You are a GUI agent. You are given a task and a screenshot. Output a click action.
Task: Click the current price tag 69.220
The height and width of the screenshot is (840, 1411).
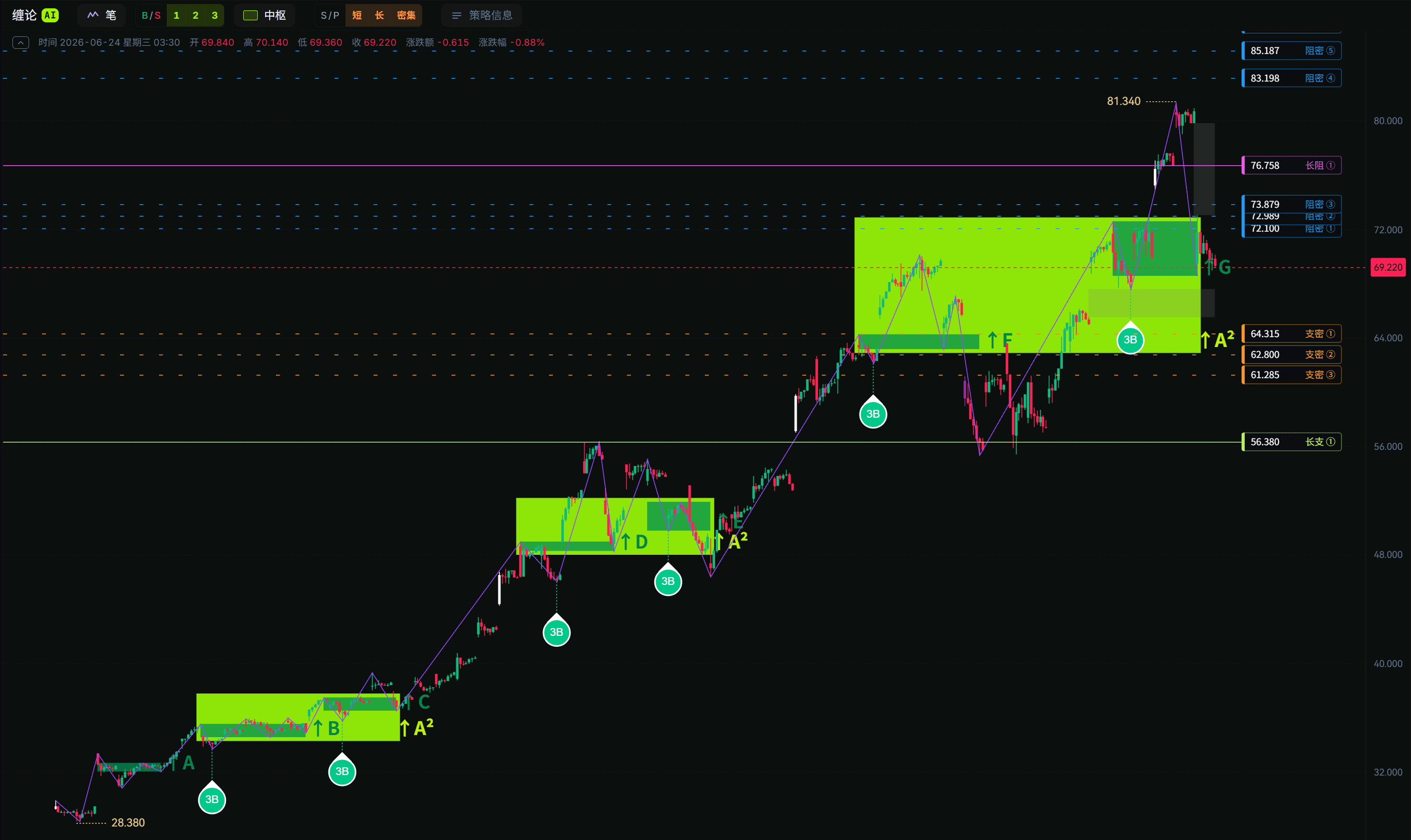(x=1388, y=267)
